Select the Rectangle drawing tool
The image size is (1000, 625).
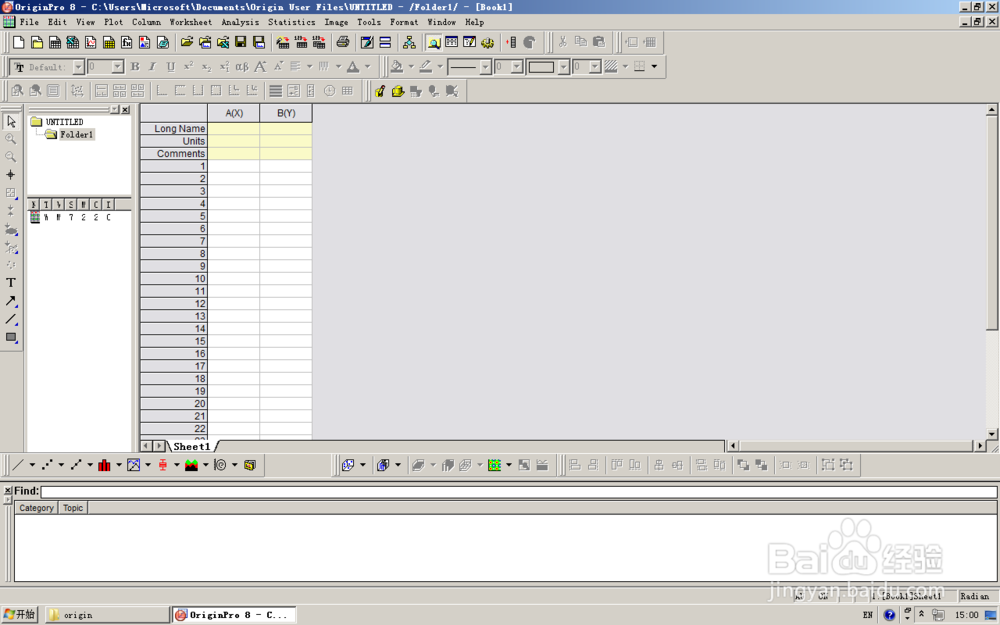click(11, 337)
